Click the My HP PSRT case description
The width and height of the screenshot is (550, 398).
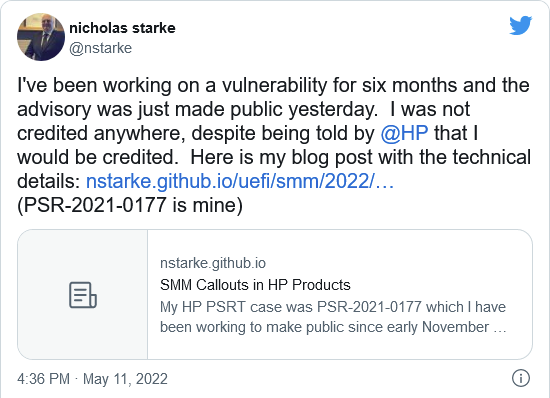click(333, 307)
